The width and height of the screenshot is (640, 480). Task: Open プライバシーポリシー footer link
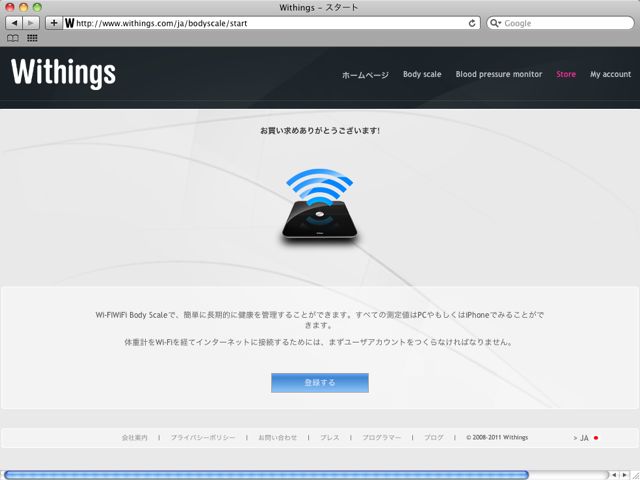coord(203,438)
